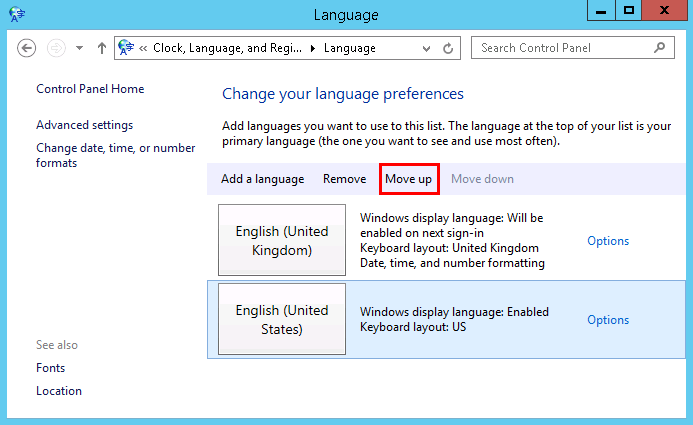Screen dimensions: 693x425
Task: Click the Language breadcrumb in address bar
Action: pos(350,48)
